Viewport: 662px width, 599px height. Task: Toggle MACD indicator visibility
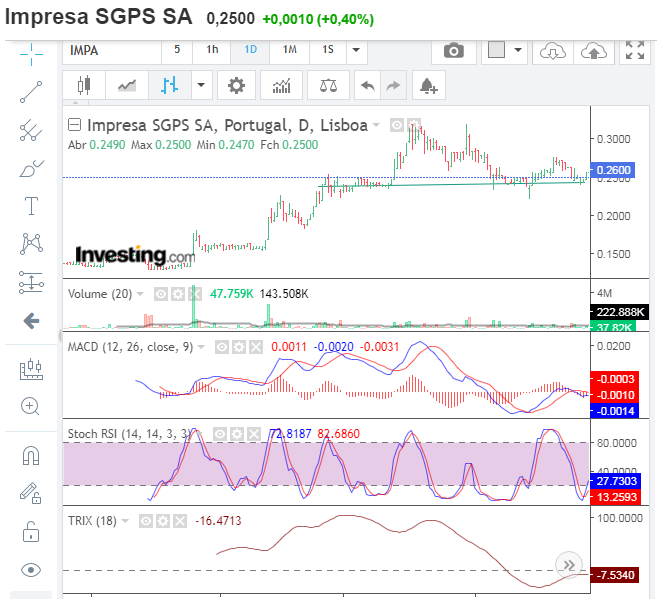(x=222, y=347)
